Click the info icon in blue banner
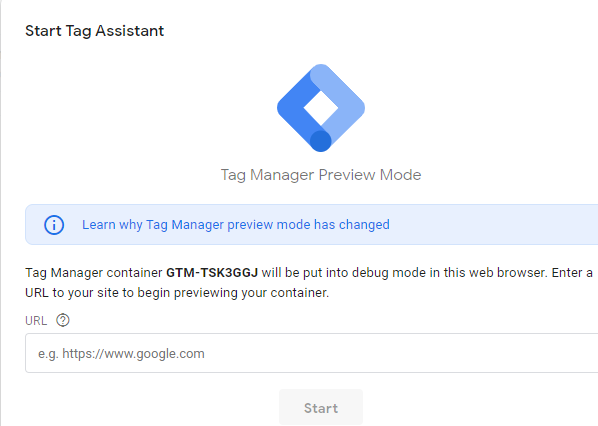The image size is (598, 426). [x=54, y=225]
